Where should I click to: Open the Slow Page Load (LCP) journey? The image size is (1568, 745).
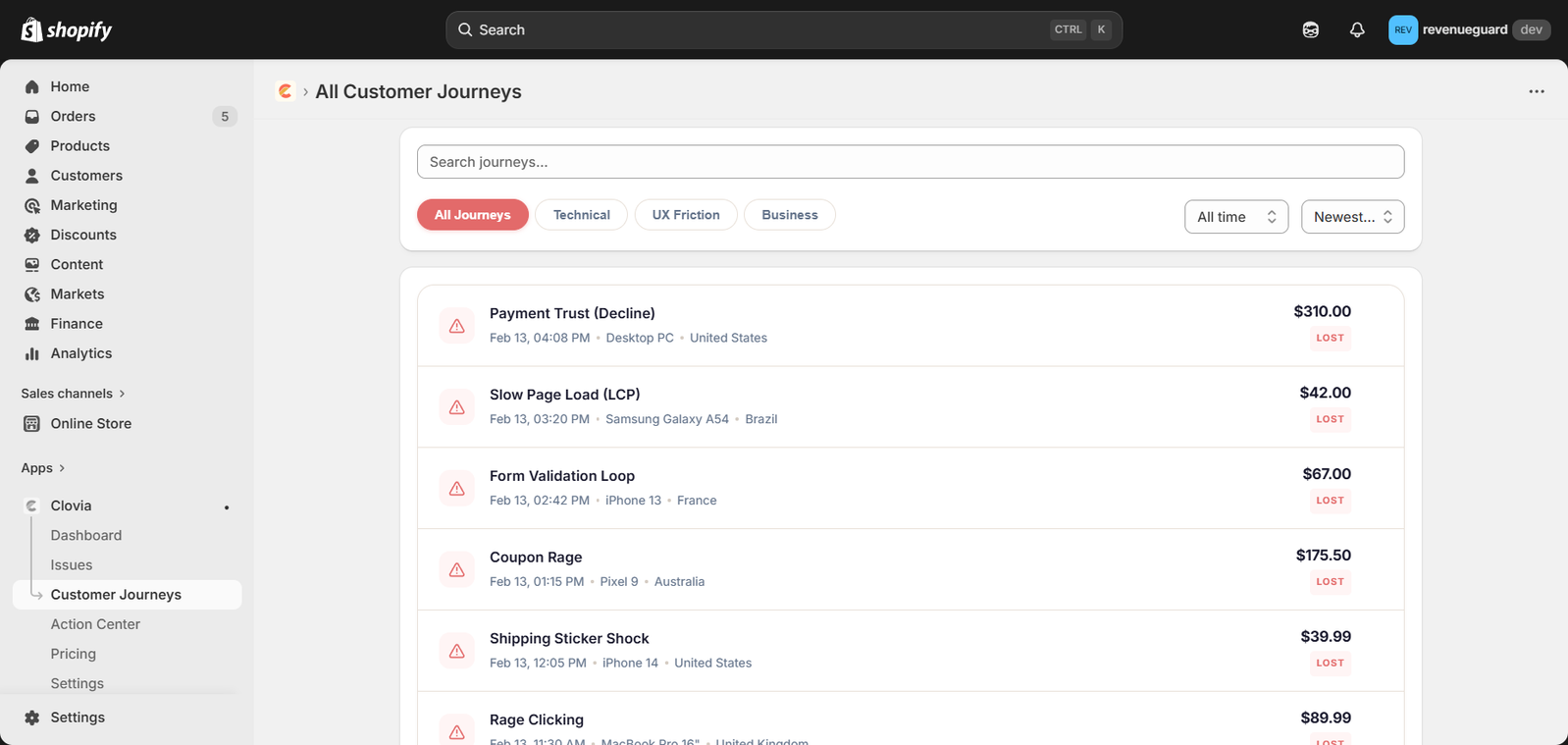point(911,407)
